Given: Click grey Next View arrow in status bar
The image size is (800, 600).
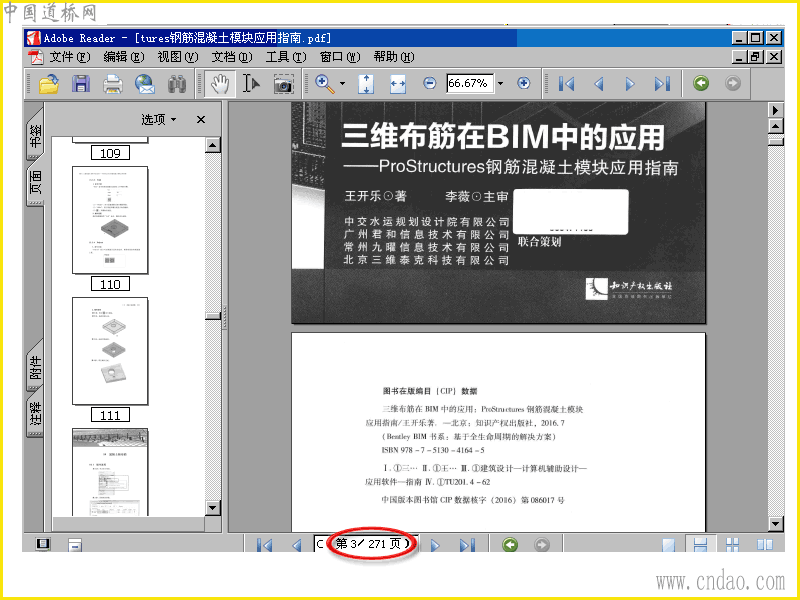Looking at the screenshot, I should pos(542,544).
